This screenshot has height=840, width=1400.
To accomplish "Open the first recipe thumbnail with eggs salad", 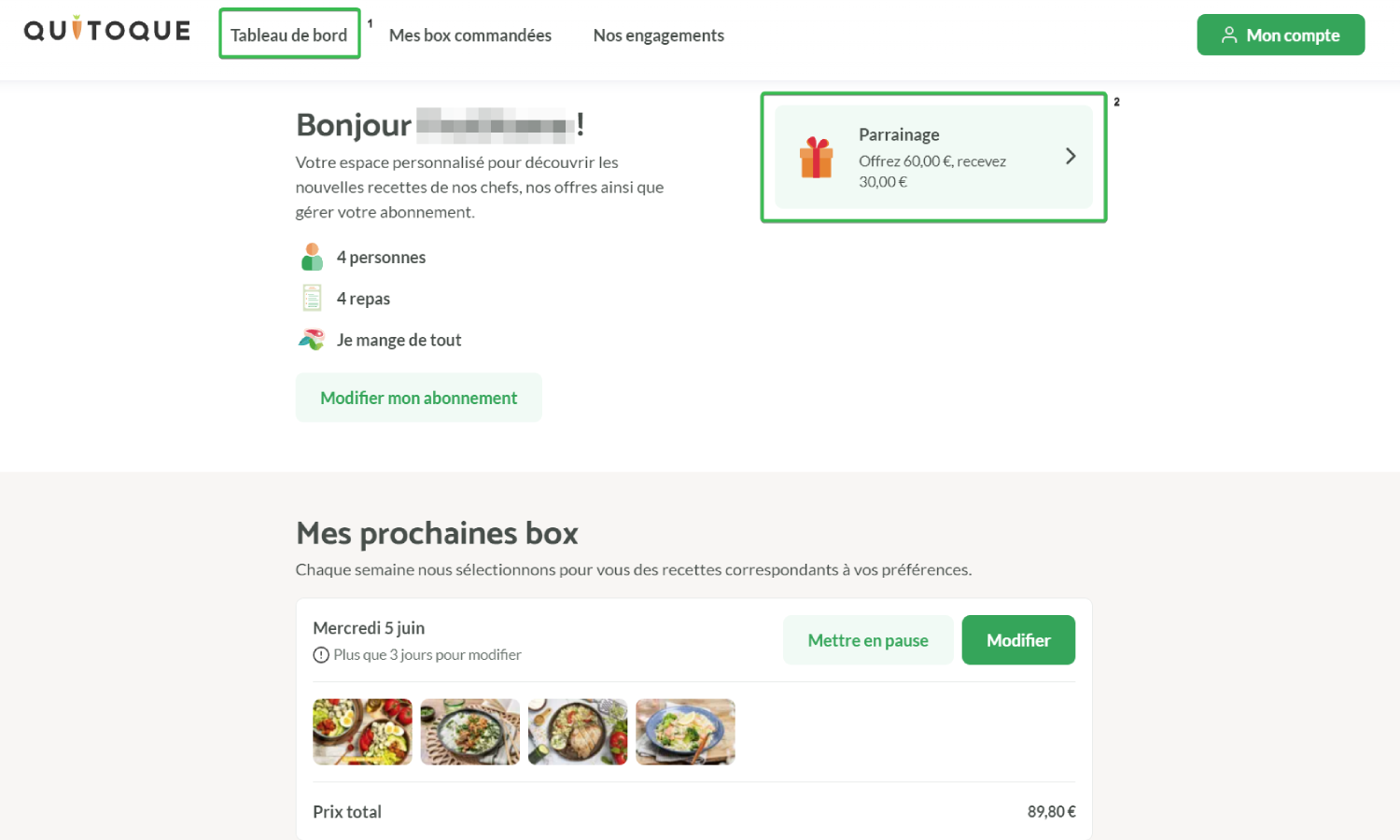I will [x=362, y=732].
